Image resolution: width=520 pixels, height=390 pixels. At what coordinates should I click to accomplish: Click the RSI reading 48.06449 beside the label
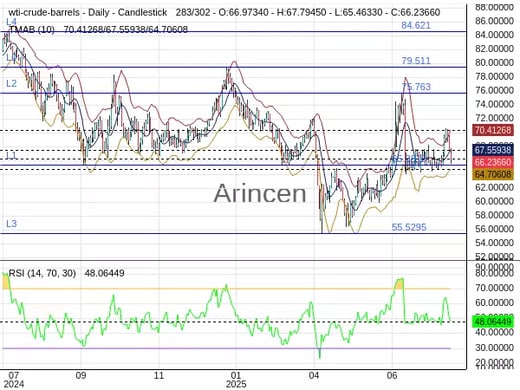tap(104, 273)
